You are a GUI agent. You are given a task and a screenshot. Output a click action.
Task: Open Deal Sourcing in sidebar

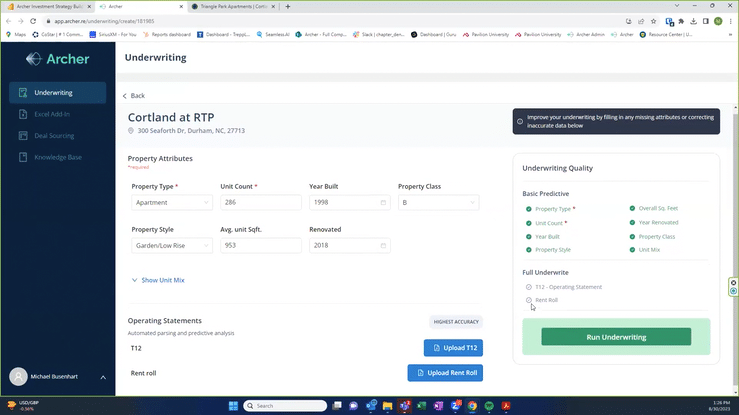click(54, 136)
